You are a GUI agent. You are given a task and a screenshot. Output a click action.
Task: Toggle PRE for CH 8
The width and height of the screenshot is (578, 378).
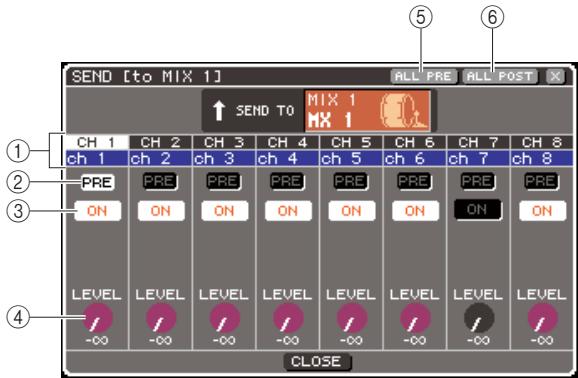pos(541,181)
